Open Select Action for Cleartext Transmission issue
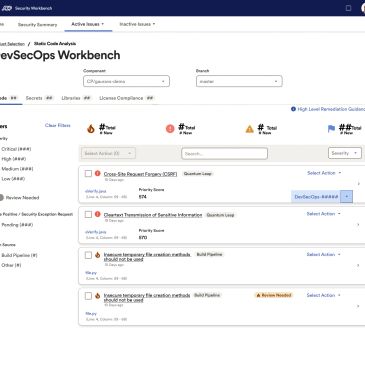 (324, 214)
